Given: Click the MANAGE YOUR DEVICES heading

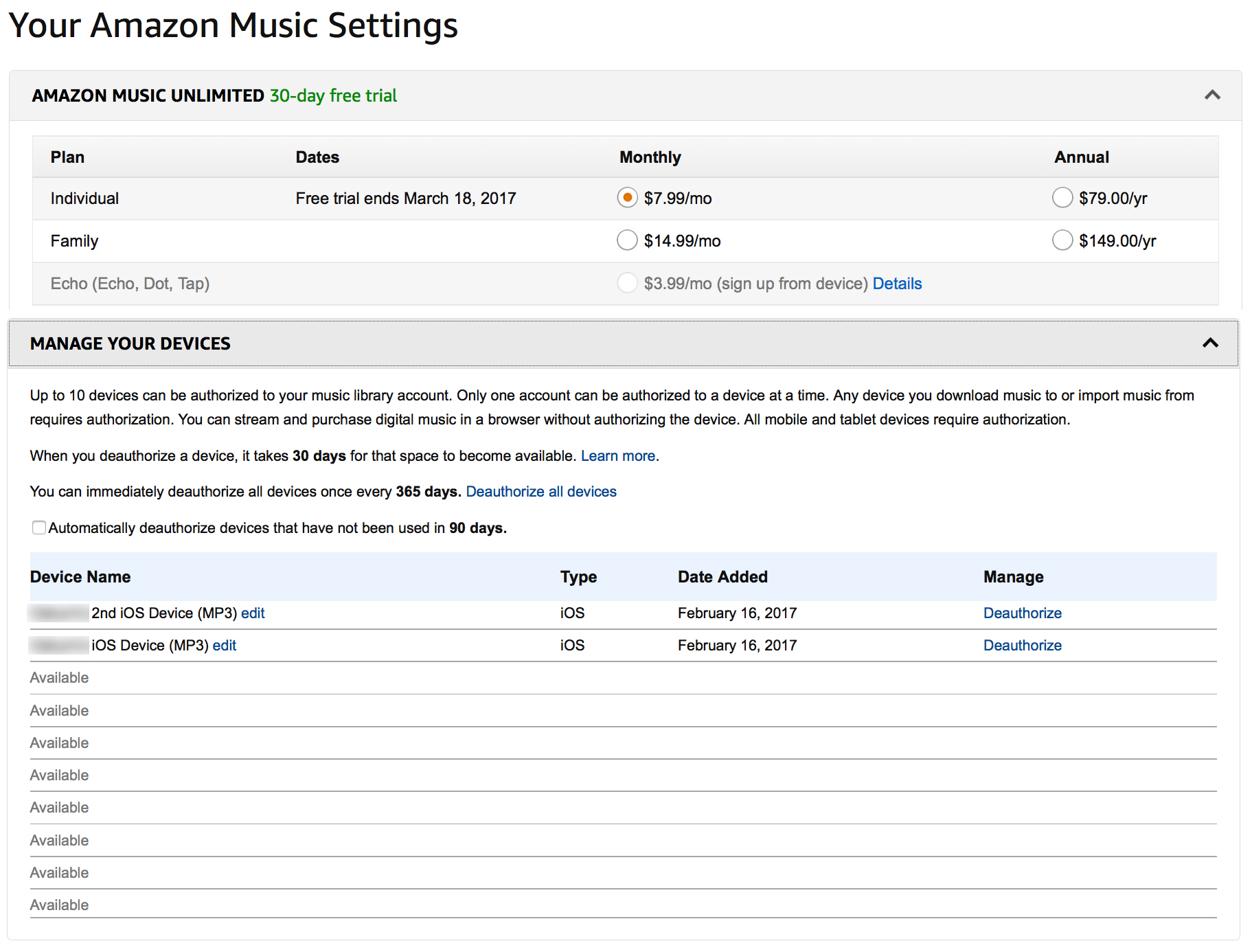Looking at the screenshot, I should [130, 343].
